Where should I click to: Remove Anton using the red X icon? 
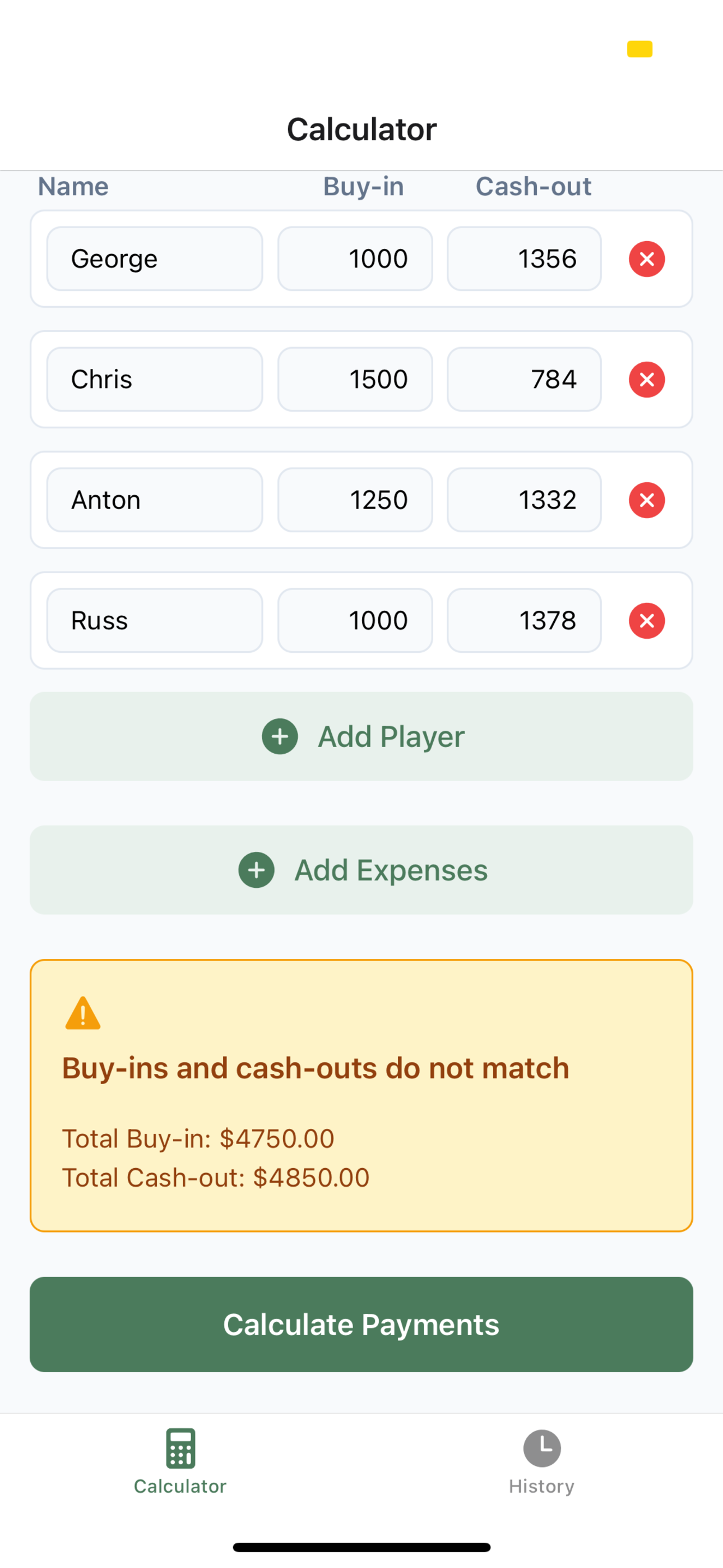pyautogui.click(x=646, y=500)
